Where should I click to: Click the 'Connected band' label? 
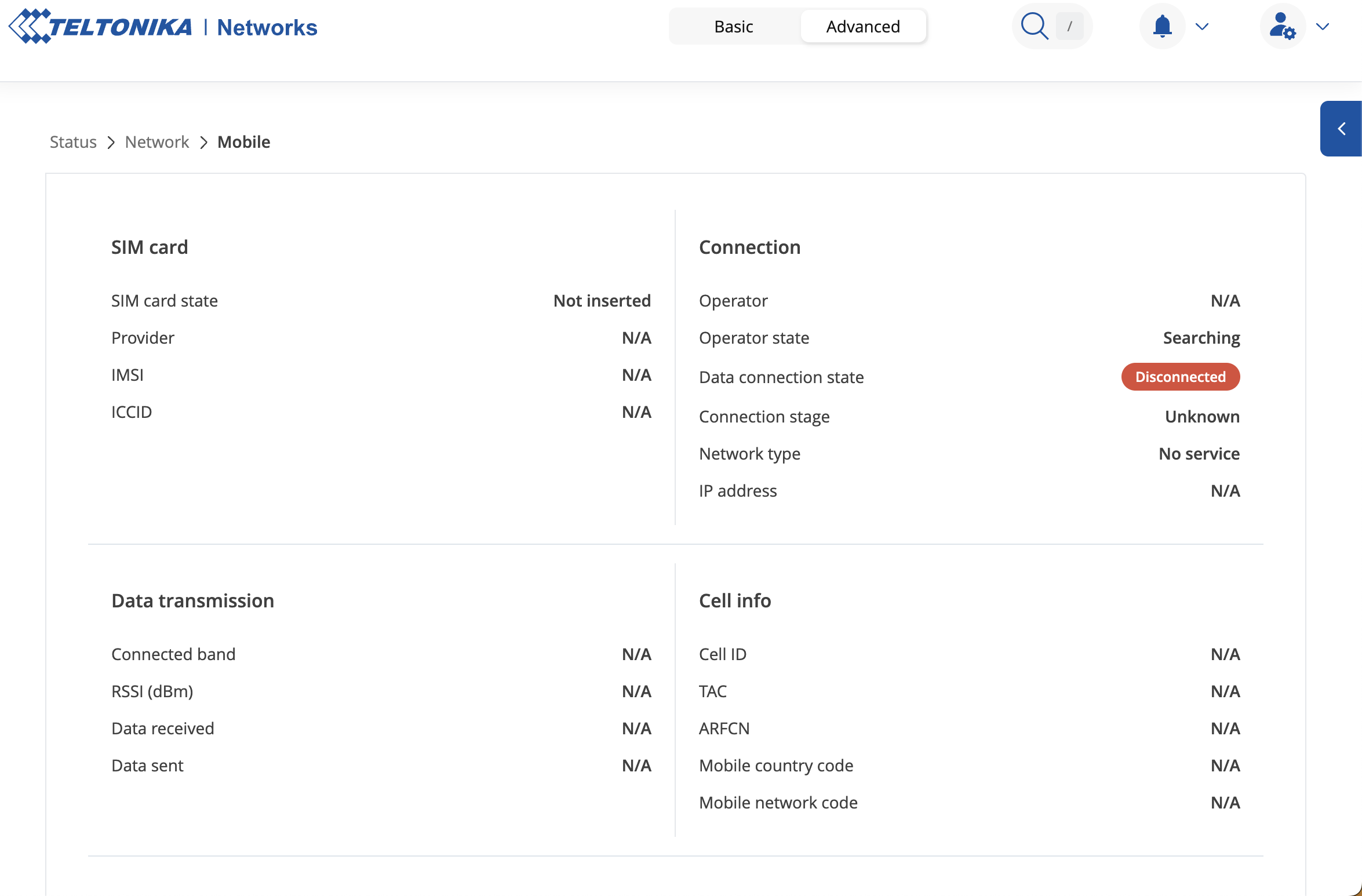coord(173,654)
